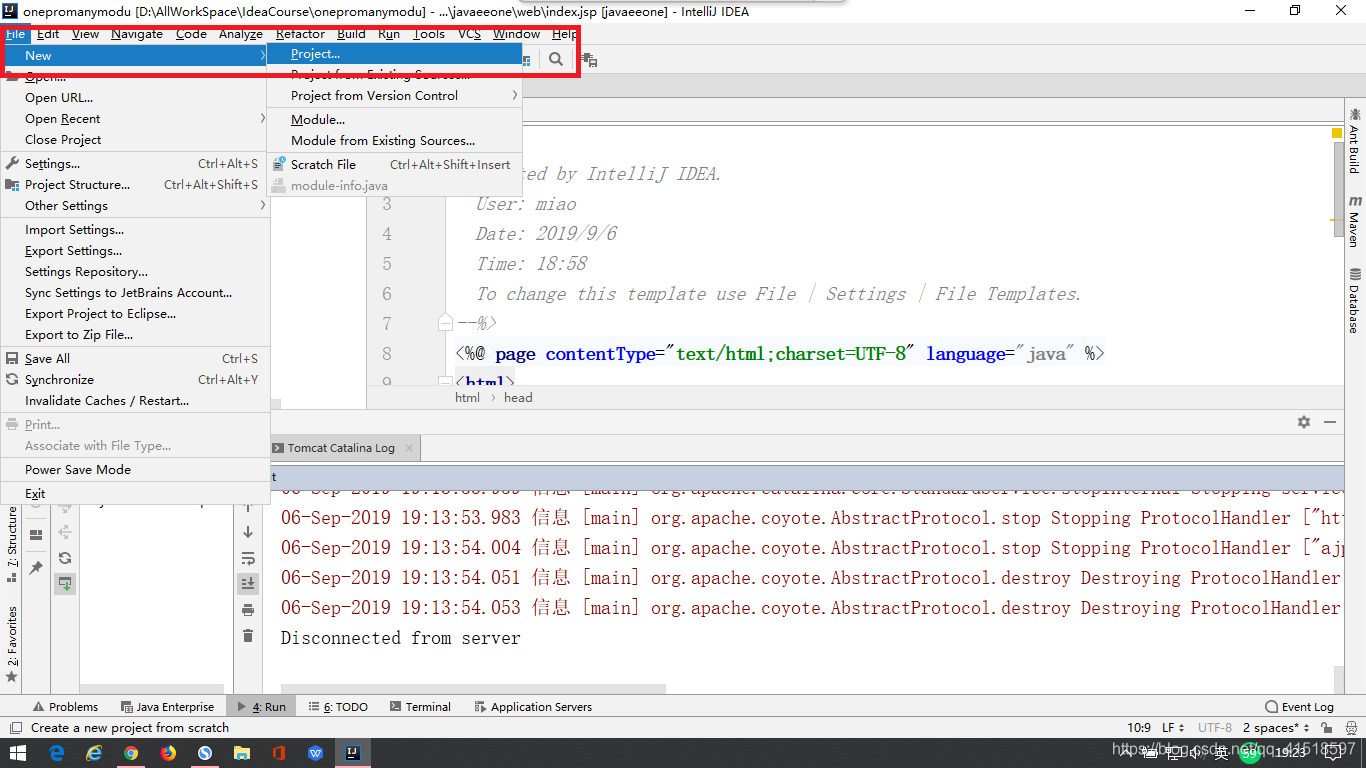
Task: Open the Edit menu
Action: [48, 34]
